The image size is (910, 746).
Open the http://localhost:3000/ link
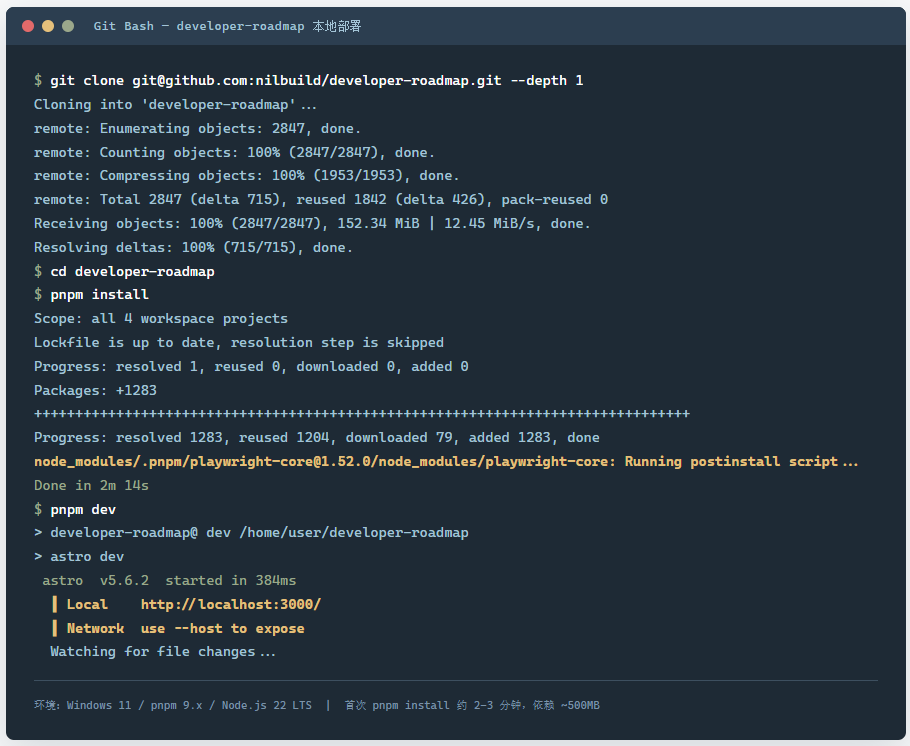[x=231, y=604]
